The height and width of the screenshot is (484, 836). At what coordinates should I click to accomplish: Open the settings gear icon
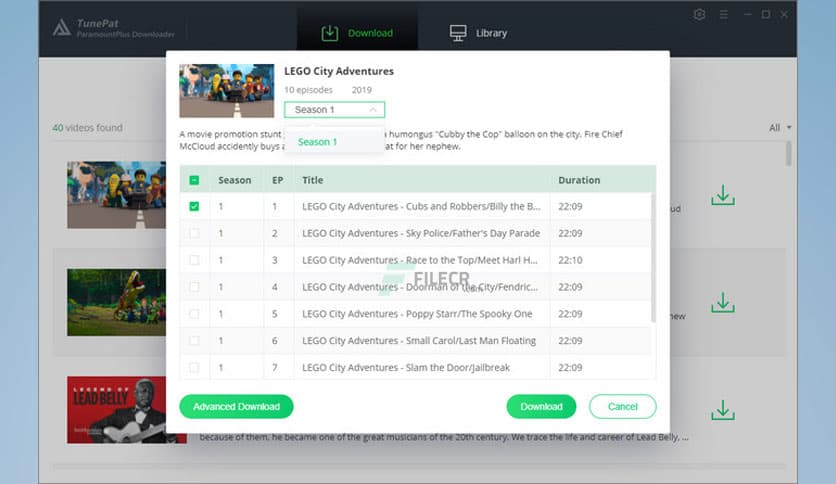pos(700,14)
